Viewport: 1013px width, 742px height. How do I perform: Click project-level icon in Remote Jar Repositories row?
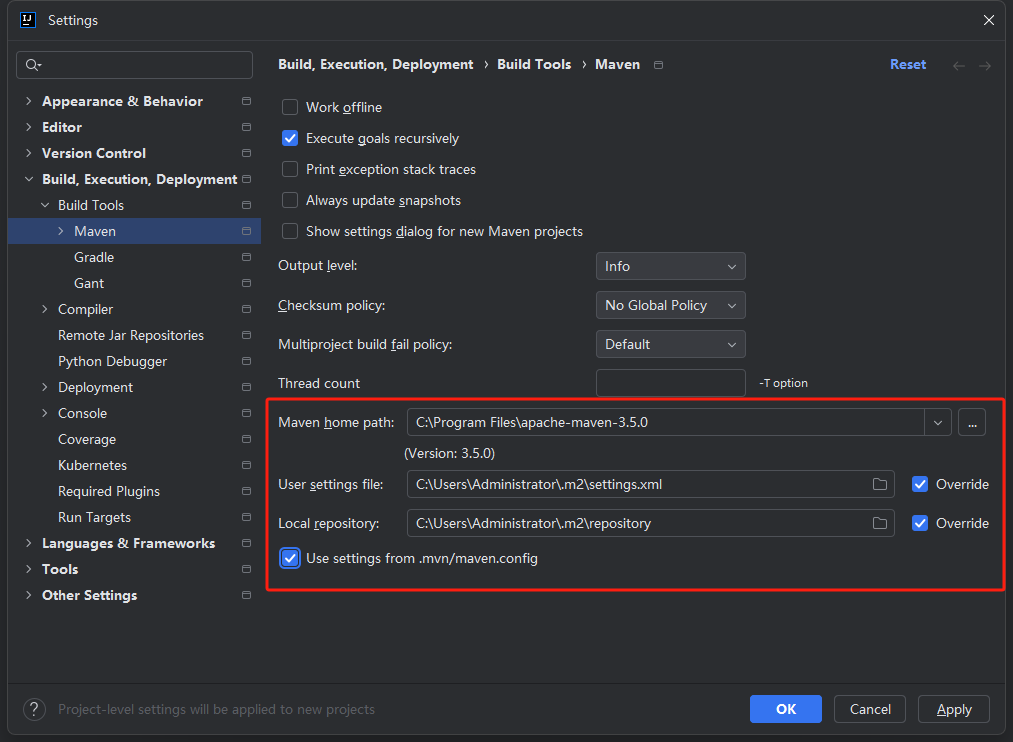[246, 335]
